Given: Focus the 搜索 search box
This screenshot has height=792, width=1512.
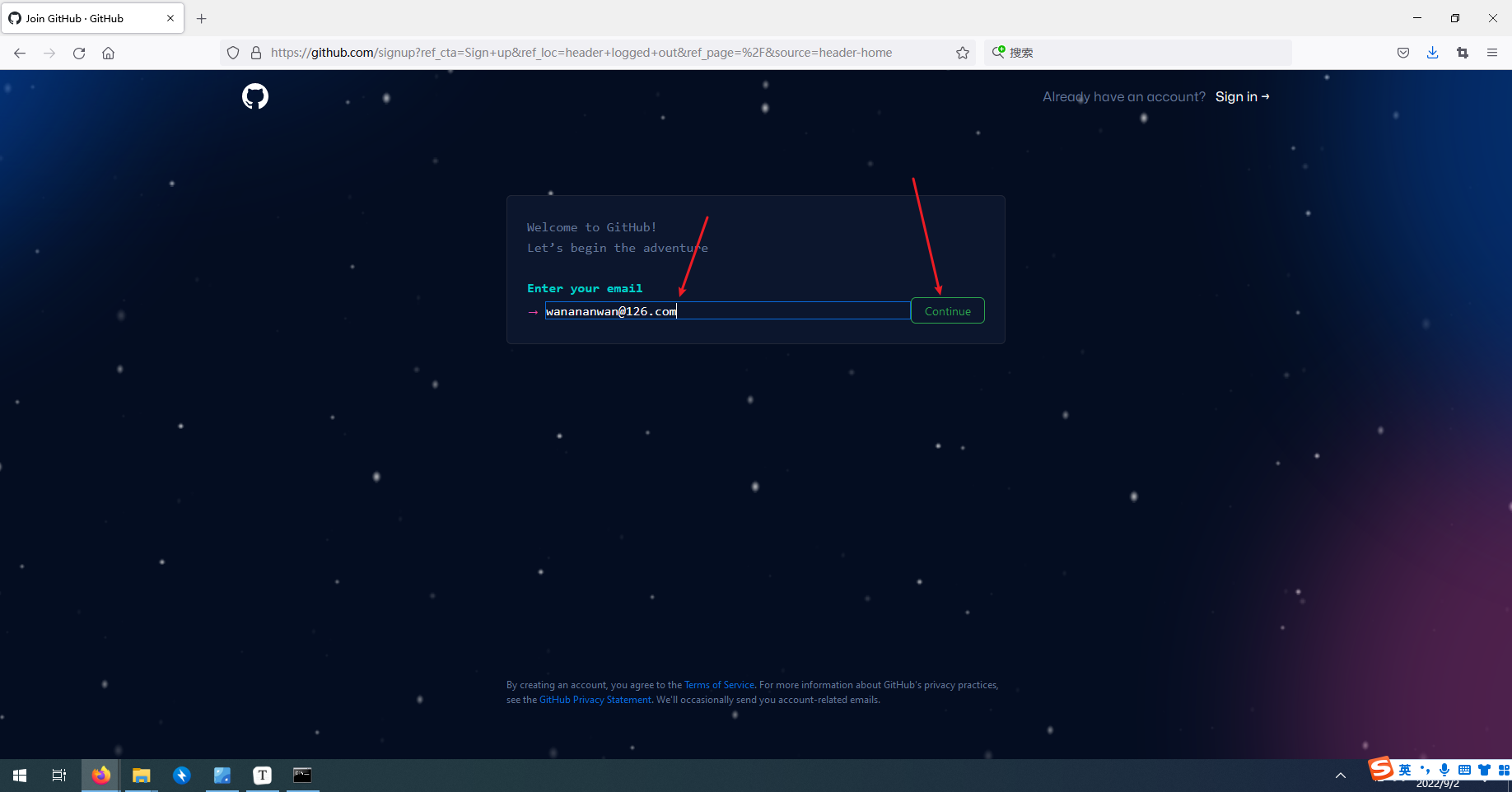Looking at the screenshot, I should coord(1137,53).
